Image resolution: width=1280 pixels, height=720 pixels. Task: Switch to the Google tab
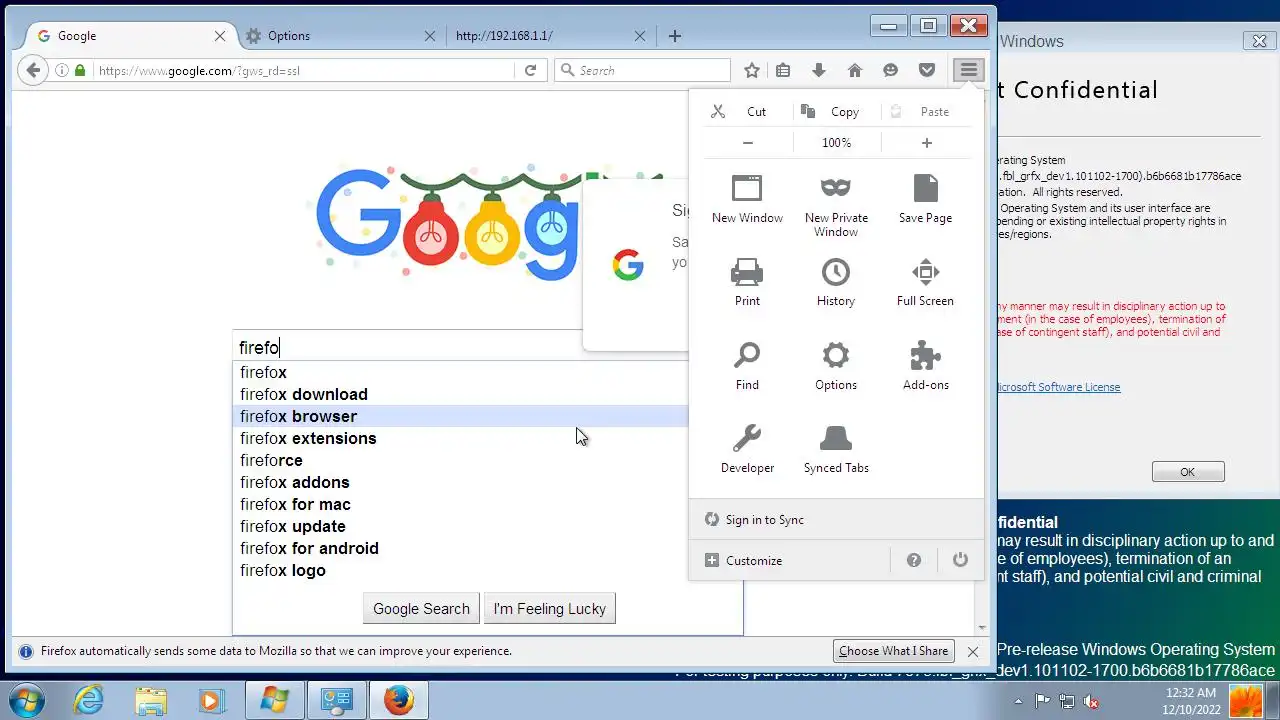125,36
